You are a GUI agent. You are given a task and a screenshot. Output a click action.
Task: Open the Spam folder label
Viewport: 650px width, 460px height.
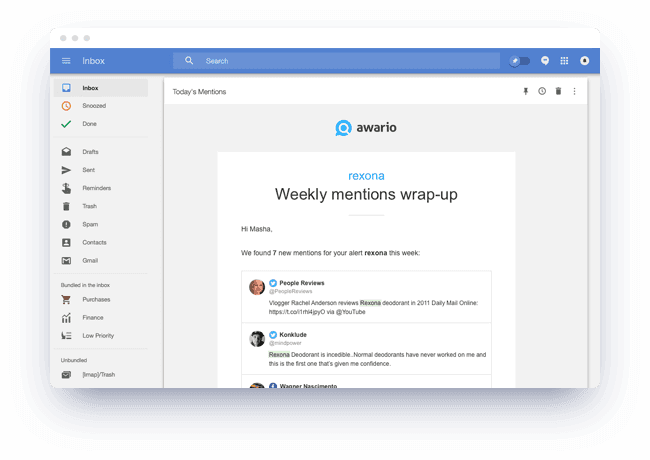tap(90, 224)
